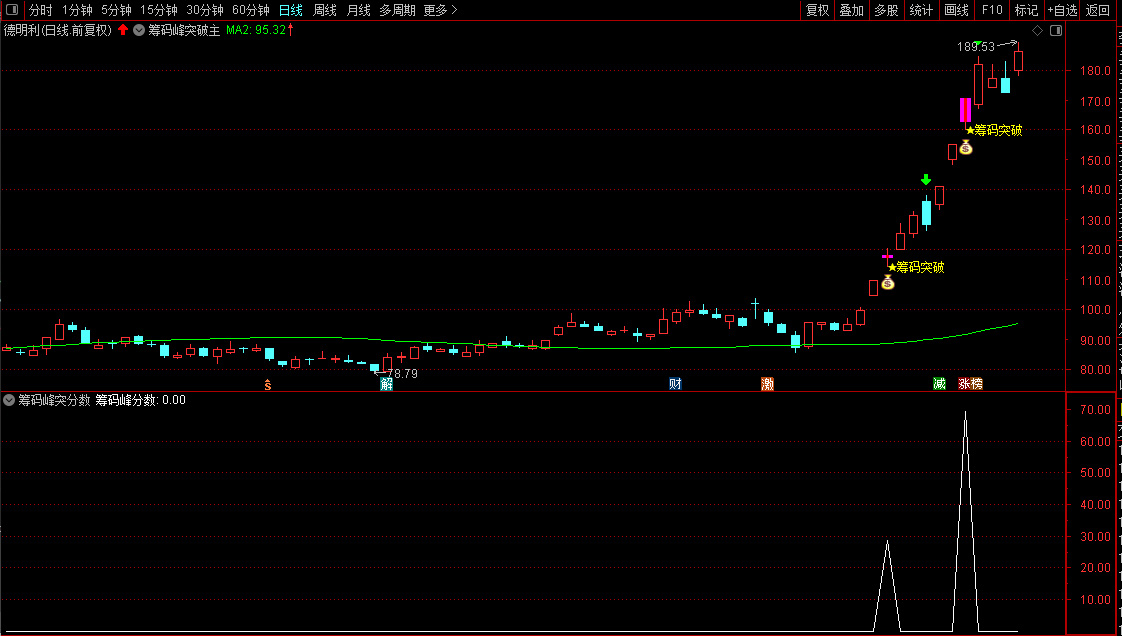The image size is (1122, 636).
Task: Click the 减 event marker
Action: pyautogui.click(x=939, y=384)
